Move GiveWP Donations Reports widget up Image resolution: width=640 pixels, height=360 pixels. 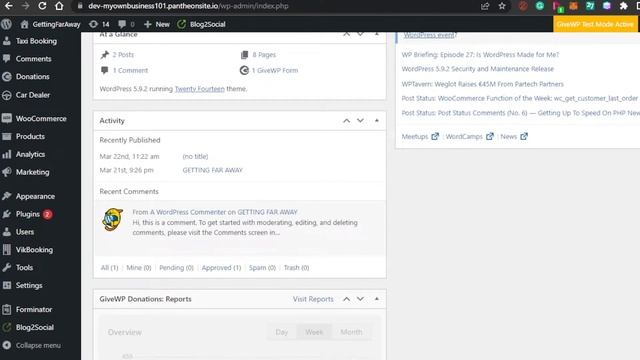click(346, 299)
